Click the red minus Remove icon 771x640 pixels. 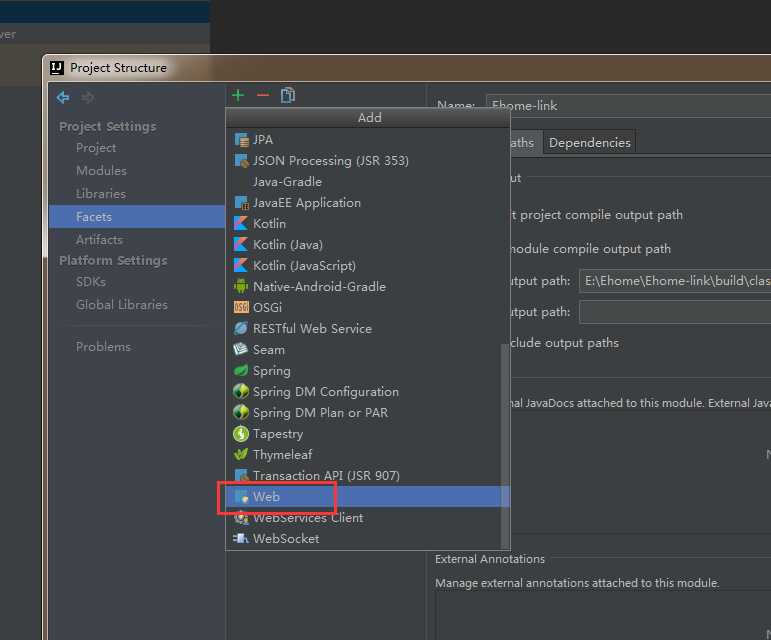[263, 95]
